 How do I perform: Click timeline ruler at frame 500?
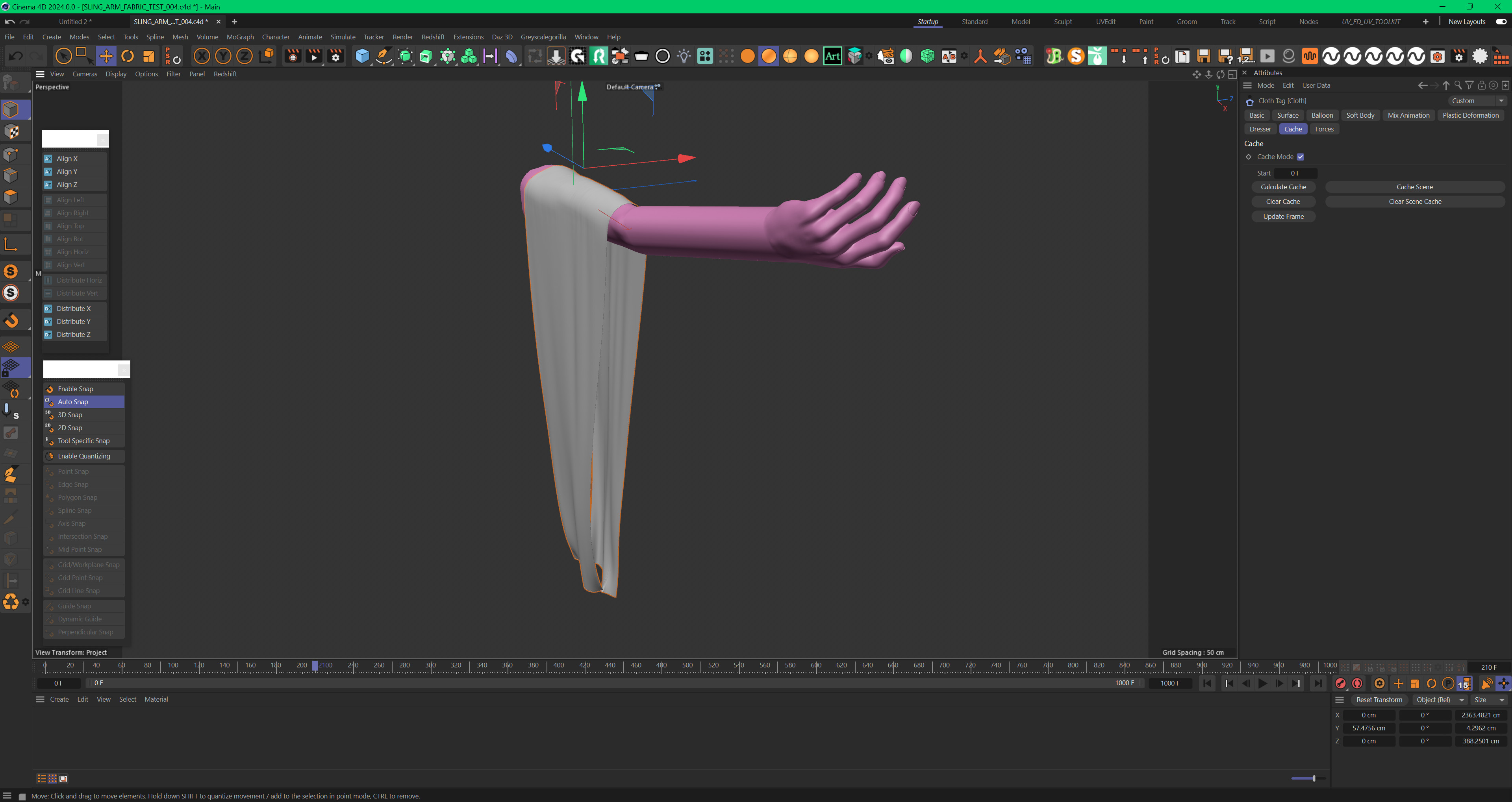click(687, 666)
